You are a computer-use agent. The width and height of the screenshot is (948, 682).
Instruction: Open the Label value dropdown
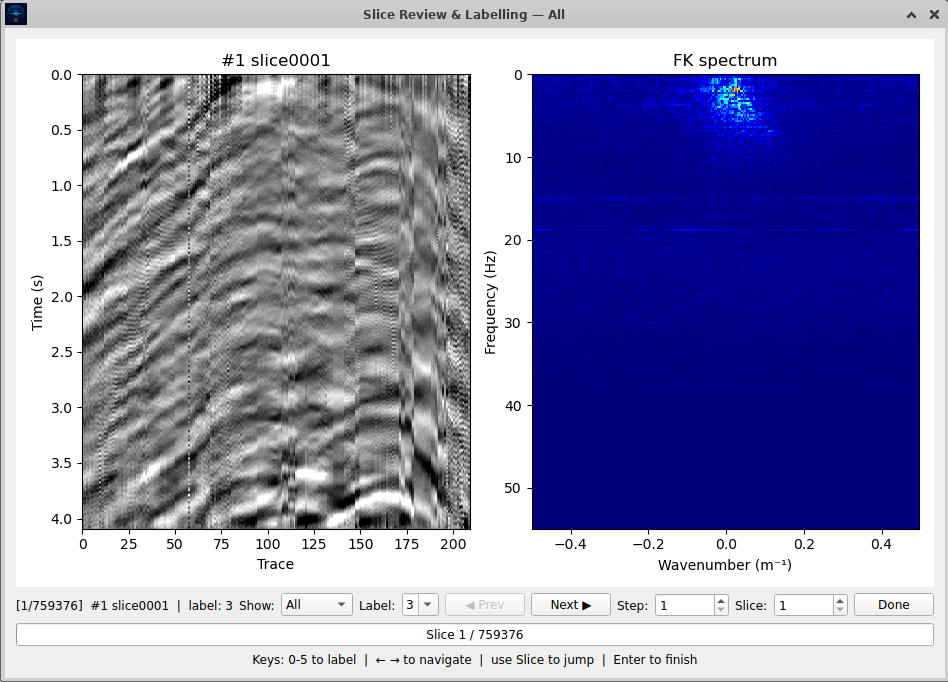427,605
